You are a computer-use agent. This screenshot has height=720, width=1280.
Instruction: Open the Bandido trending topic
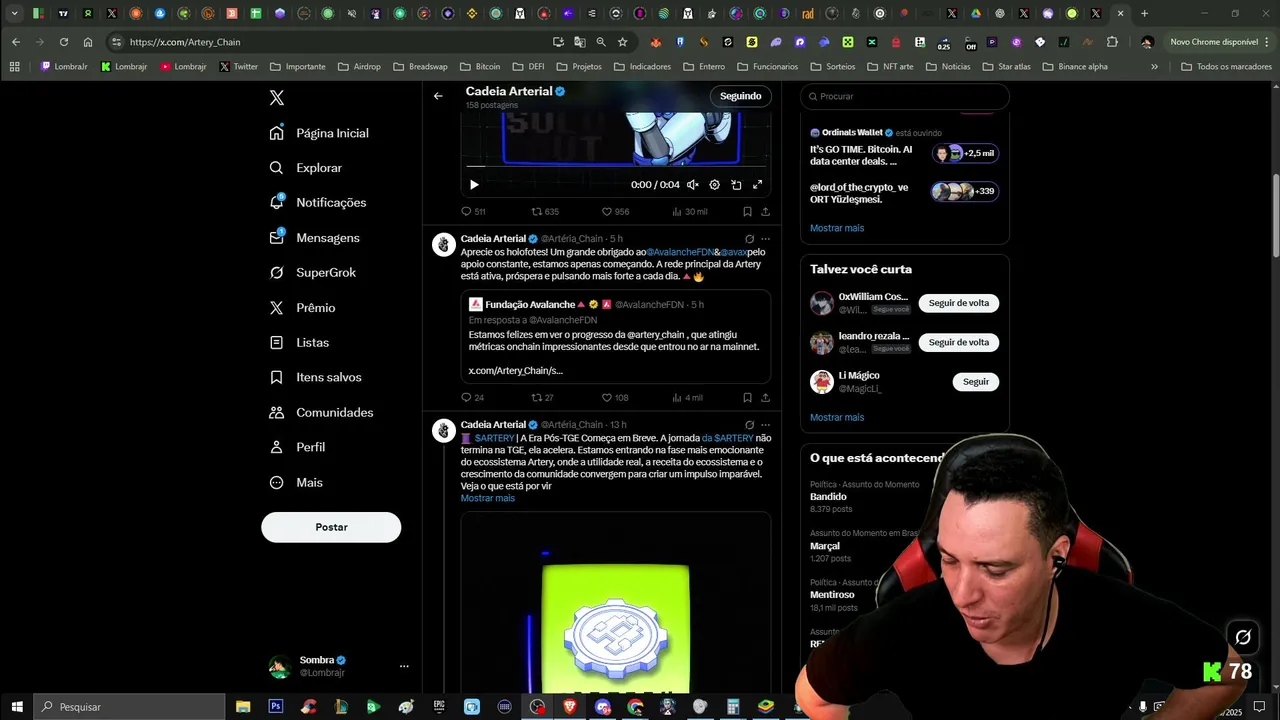coord(828,497)
